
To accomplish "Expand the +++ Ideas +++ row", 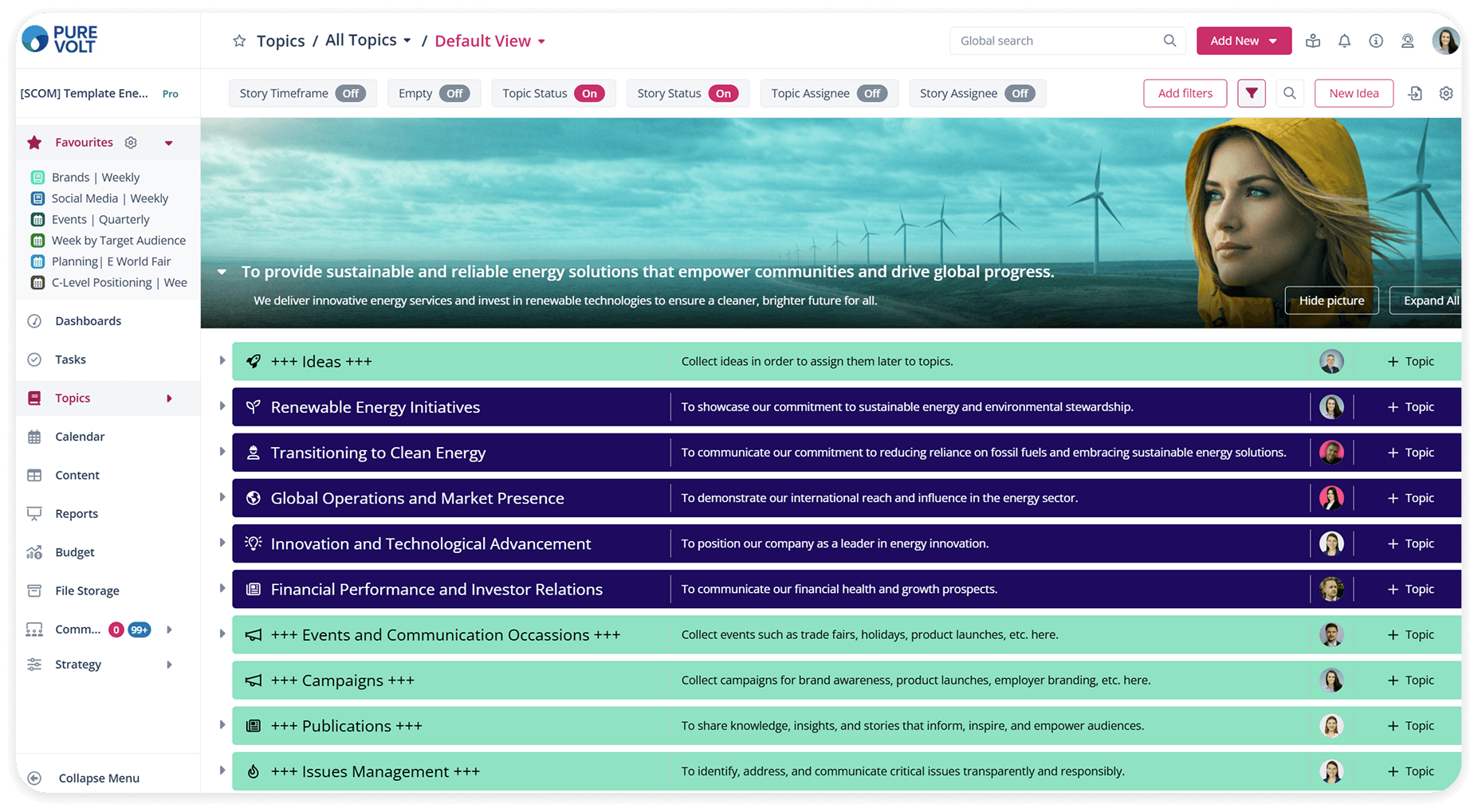I will 222,361.
